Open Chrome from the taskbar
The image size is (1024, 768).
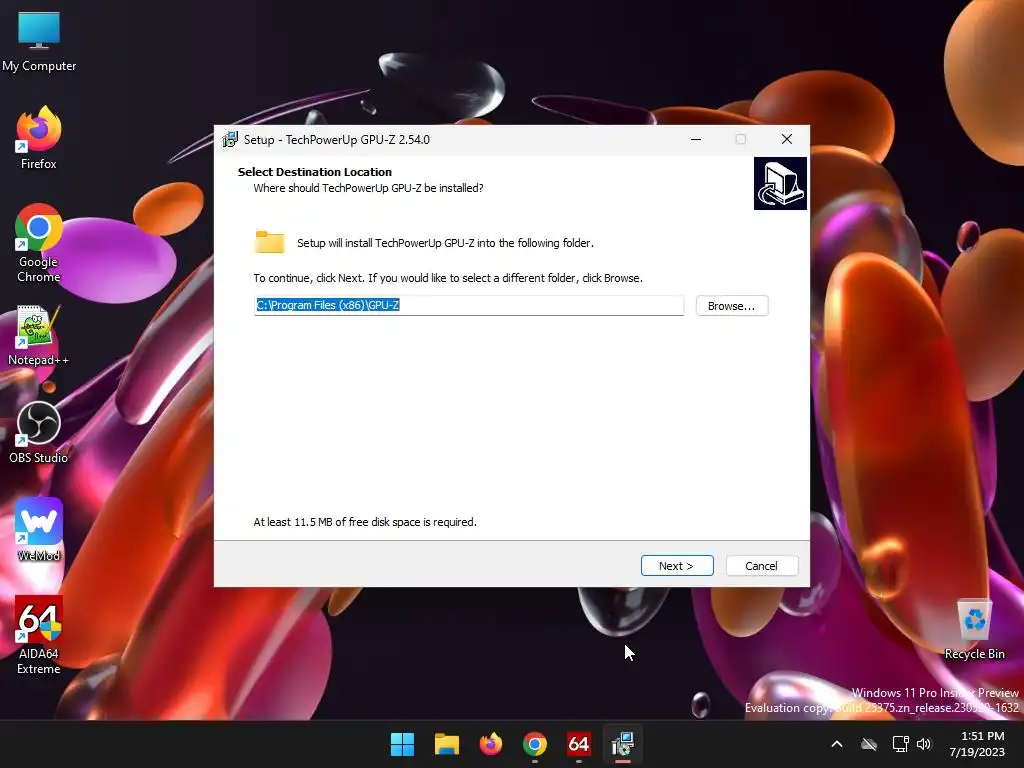click(x=535, y=744)
